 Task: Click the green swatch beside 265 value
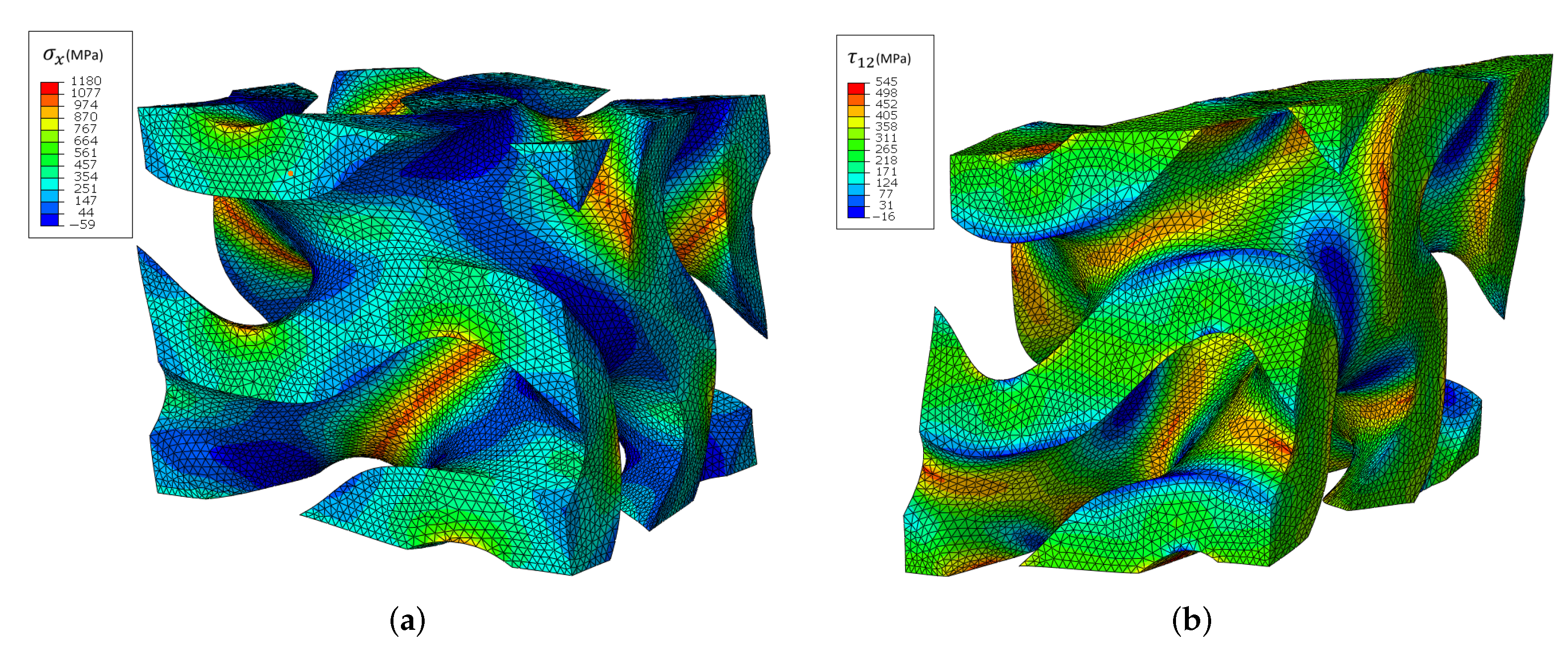coord(856,145)
